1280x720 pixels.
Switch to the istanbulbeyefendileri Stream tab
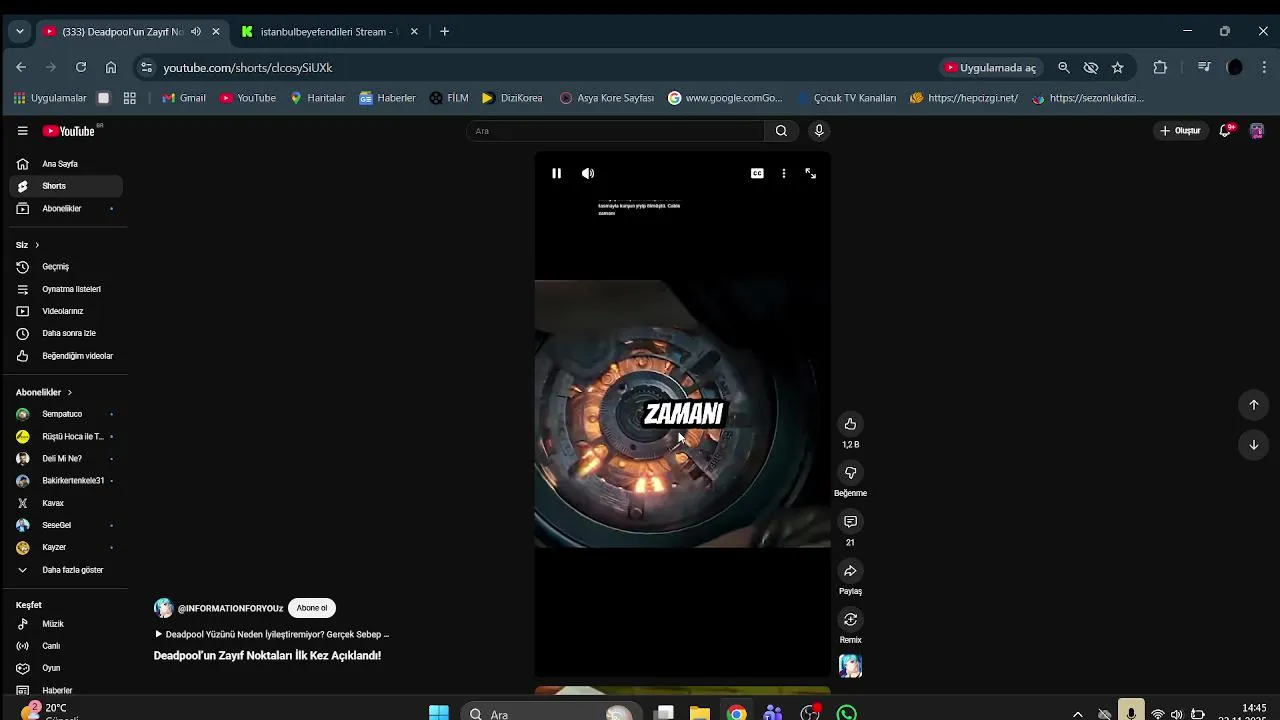coord(330,32)
